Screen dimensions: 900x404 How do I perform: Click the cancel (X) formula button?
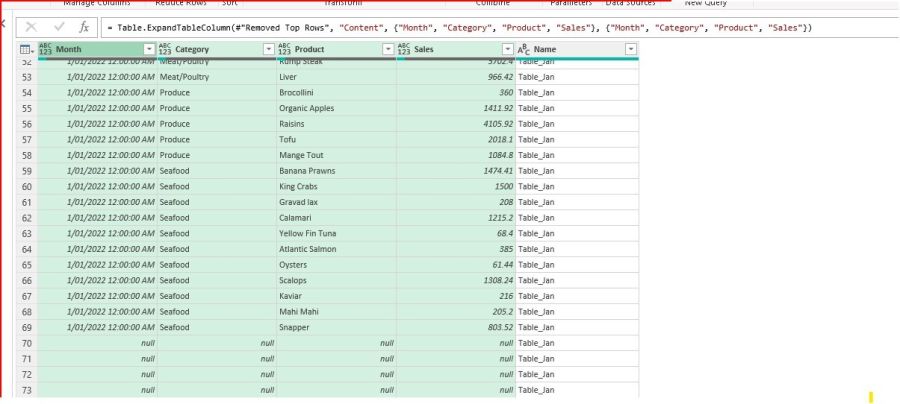coord(31,27)
